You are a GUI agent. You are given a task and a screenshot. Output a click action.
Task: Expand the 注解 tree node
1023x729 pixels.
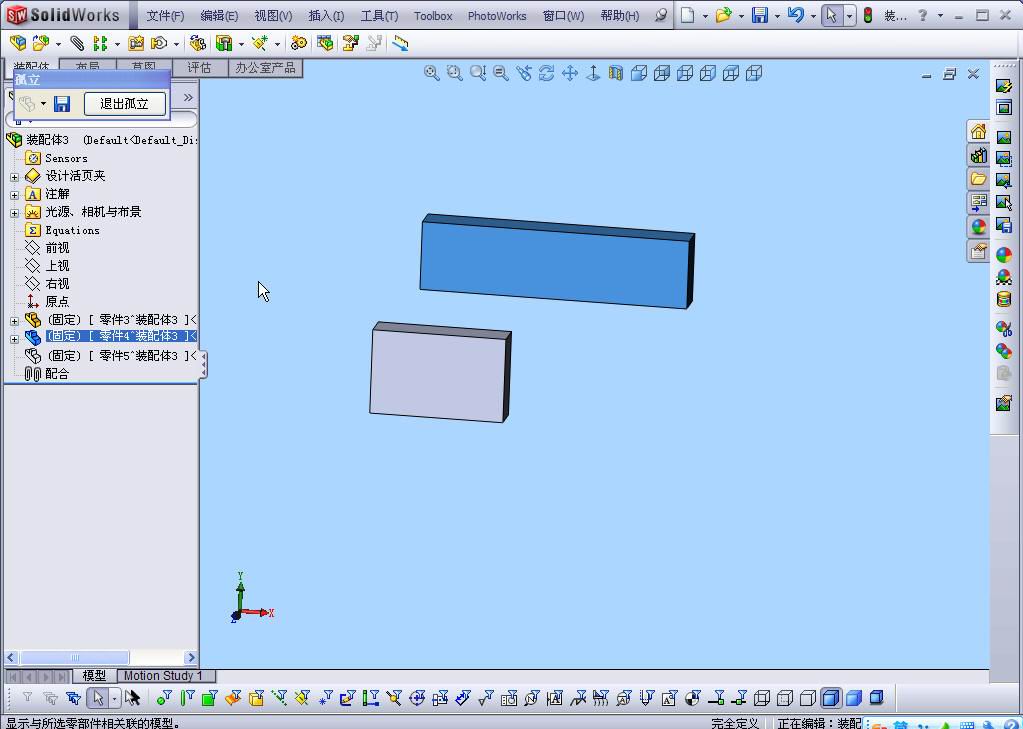coord(14,194)
